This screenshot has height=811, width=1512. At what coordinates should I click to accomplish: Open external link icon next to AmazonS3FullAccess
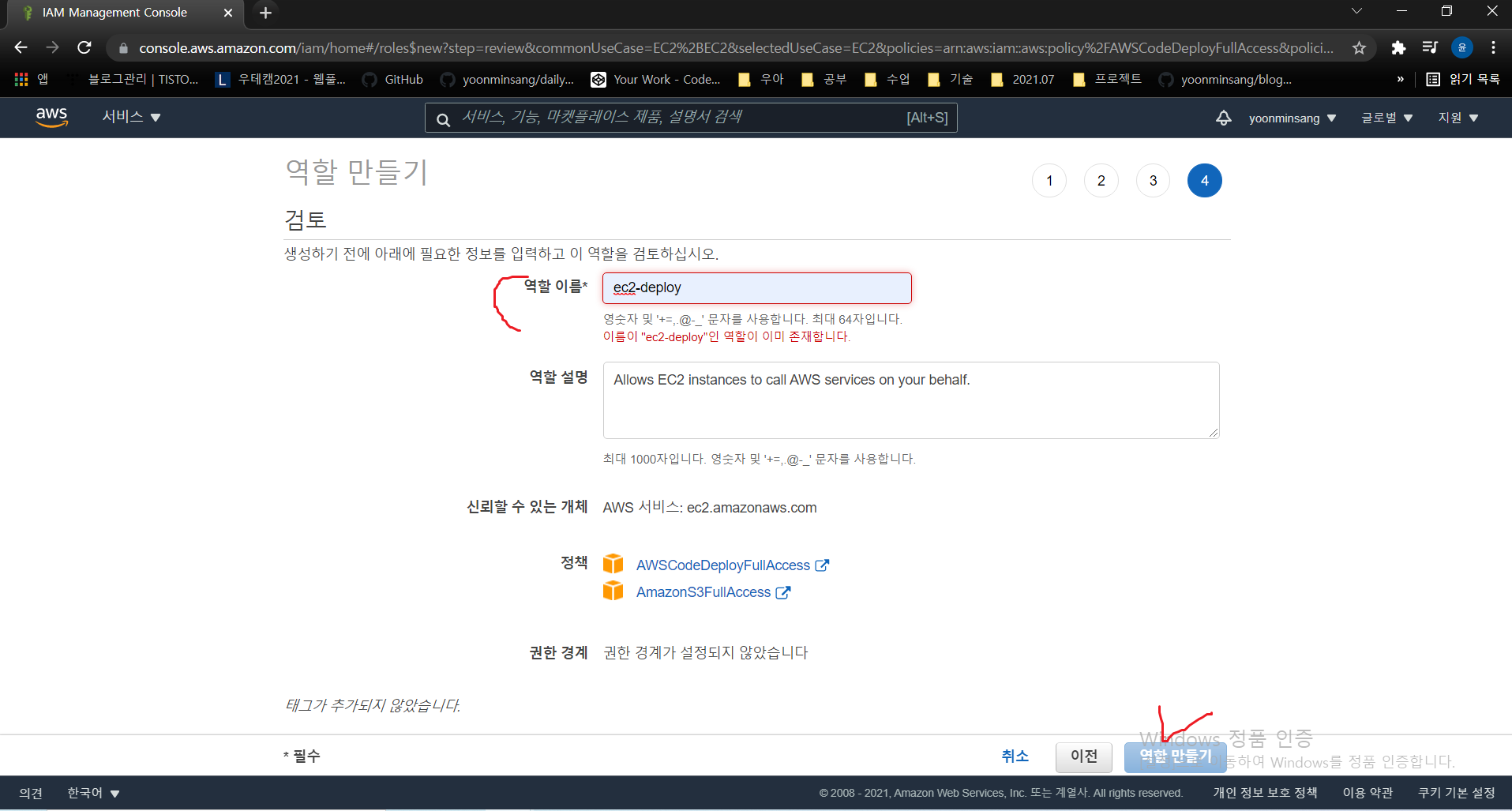click(x=782, y=592)
